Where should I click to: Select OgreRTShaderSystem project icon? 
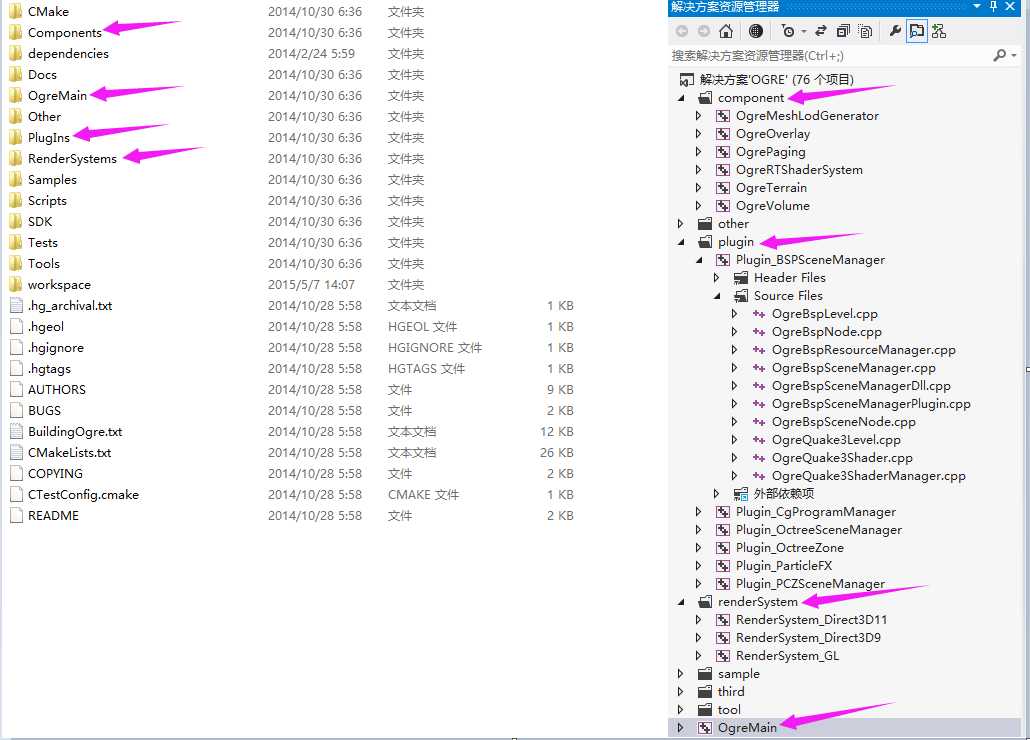pyautogui.click(x=723, y=170)
